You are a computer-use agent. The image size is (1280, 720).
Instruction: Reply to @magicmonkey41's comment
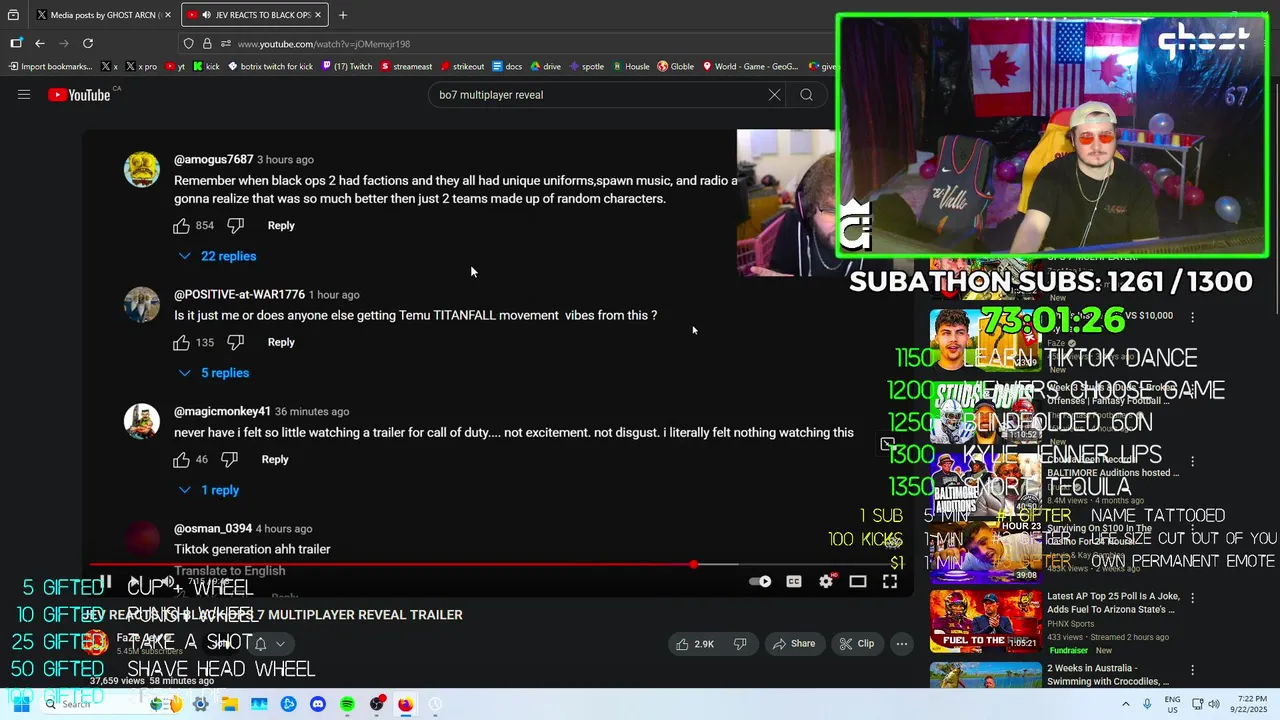coord(275,460)
